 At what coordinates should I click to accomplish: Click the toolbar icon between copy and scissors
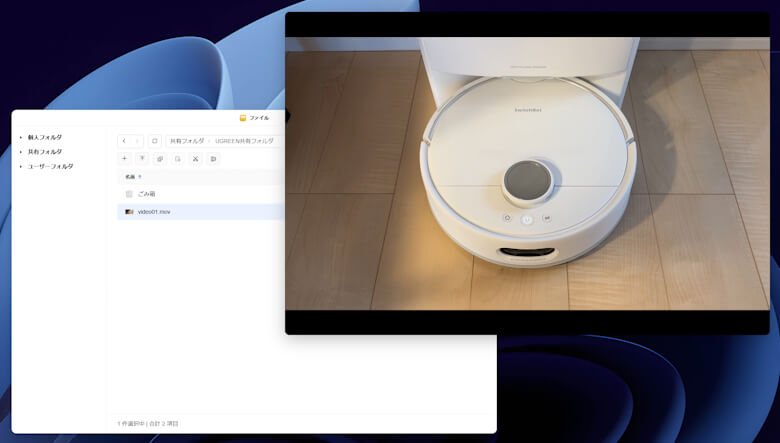pyautogui.click(x=177, y=158)
